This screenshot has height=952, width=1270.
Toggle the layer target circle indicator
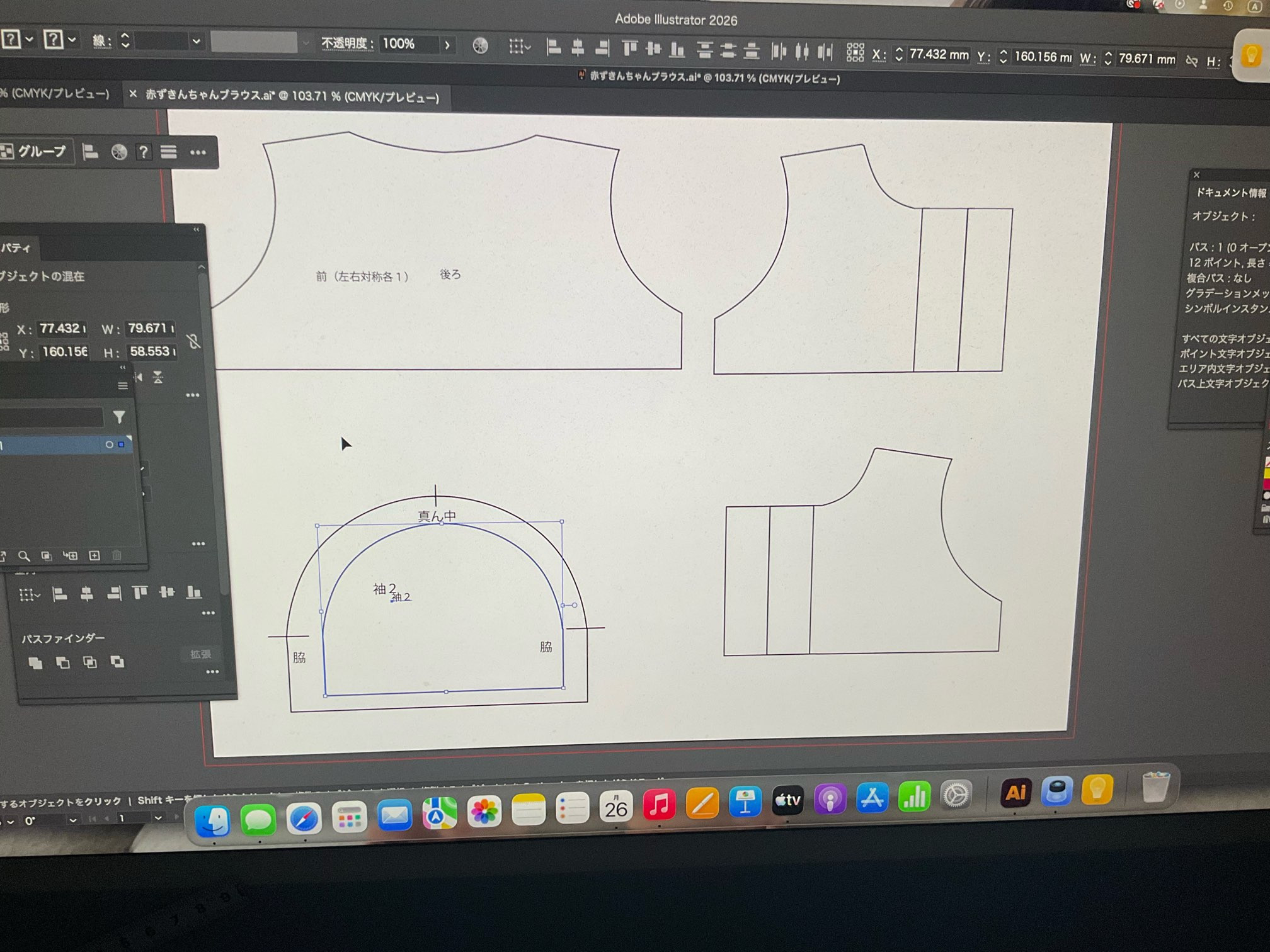pyautogui.click(x=109, y=445)
